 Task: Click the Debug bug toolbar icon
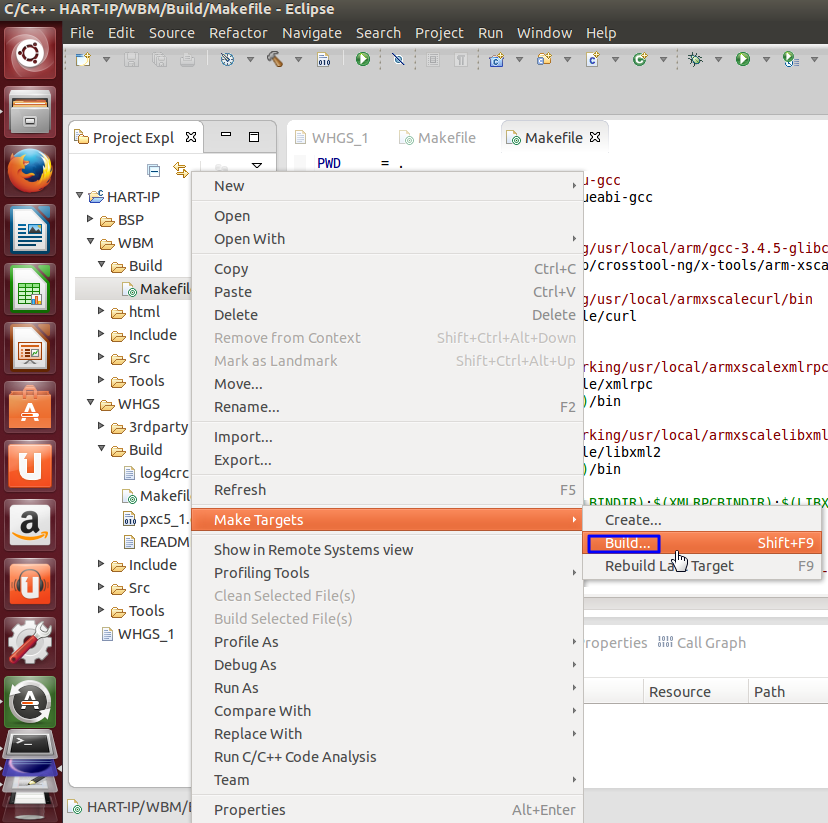(695, 59)
